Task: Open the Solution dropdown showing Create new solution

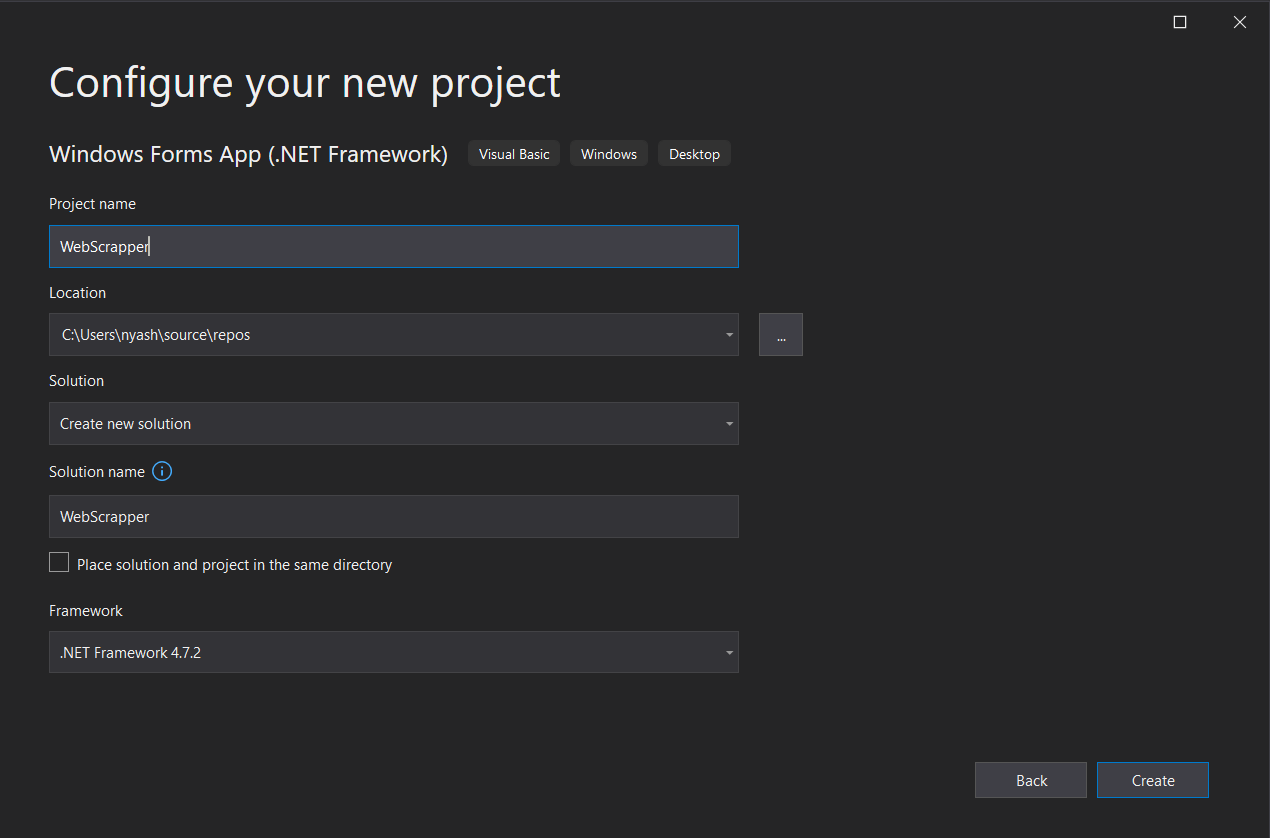Action: 393,423
